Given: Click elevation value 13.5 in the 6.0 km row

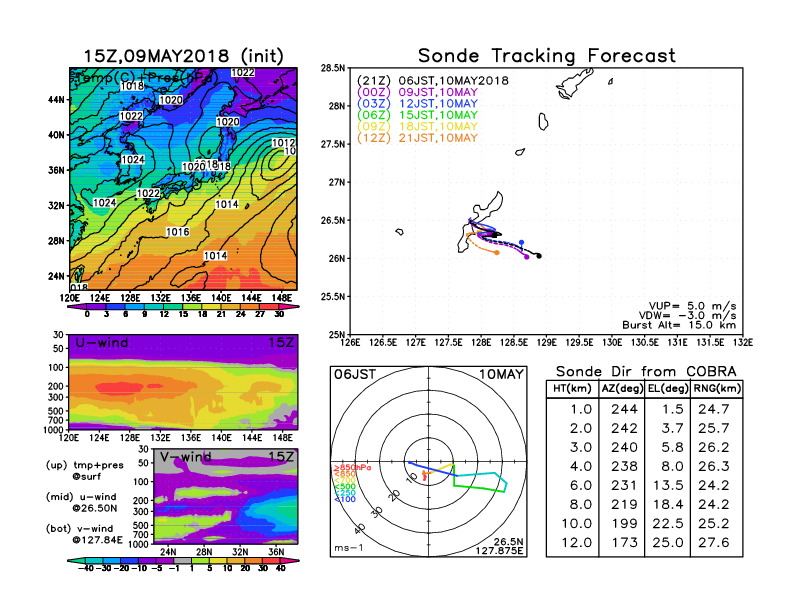Looking at the screenshot, I should pyautogui.click(x=668, y=485).
